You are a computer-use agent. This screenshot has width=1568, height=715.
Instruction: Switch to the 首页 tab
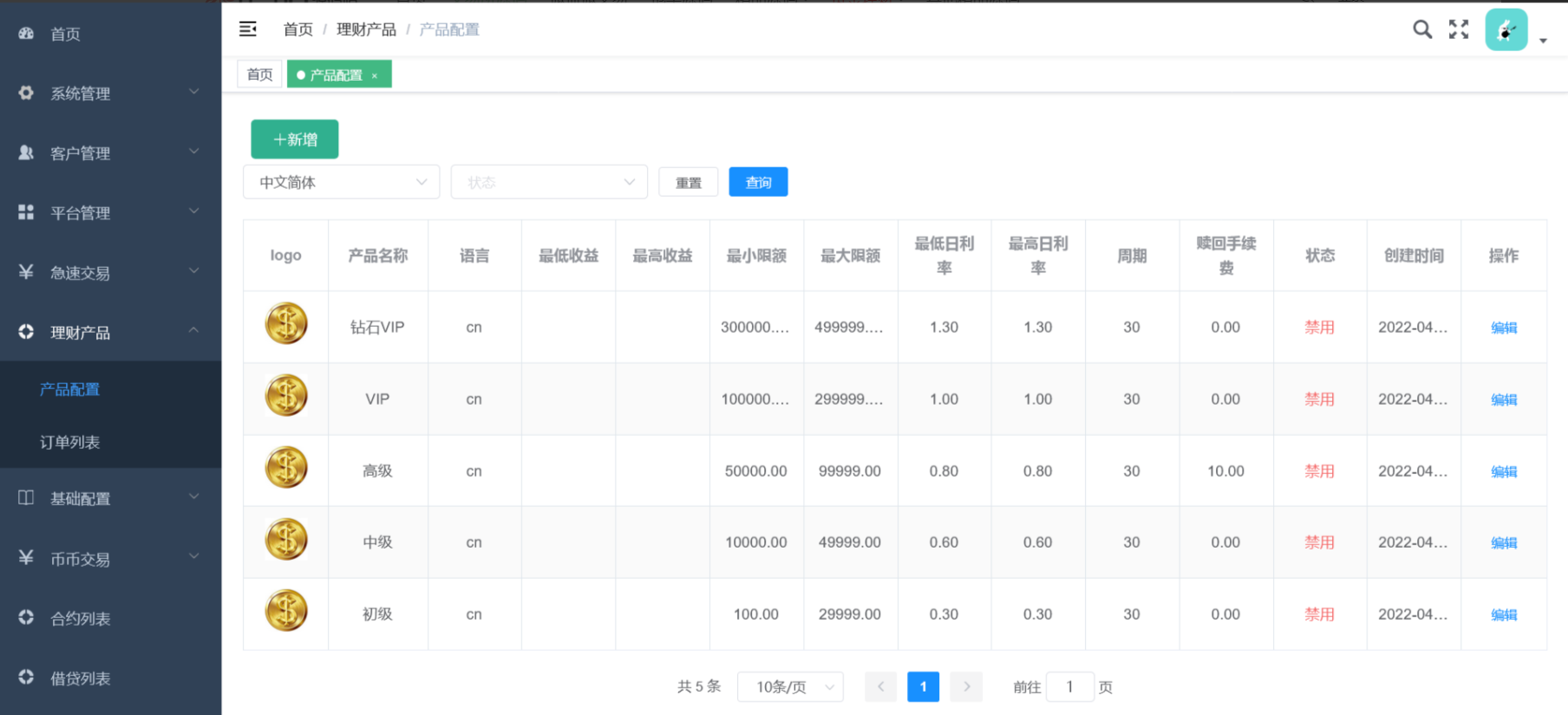[259, 75]
